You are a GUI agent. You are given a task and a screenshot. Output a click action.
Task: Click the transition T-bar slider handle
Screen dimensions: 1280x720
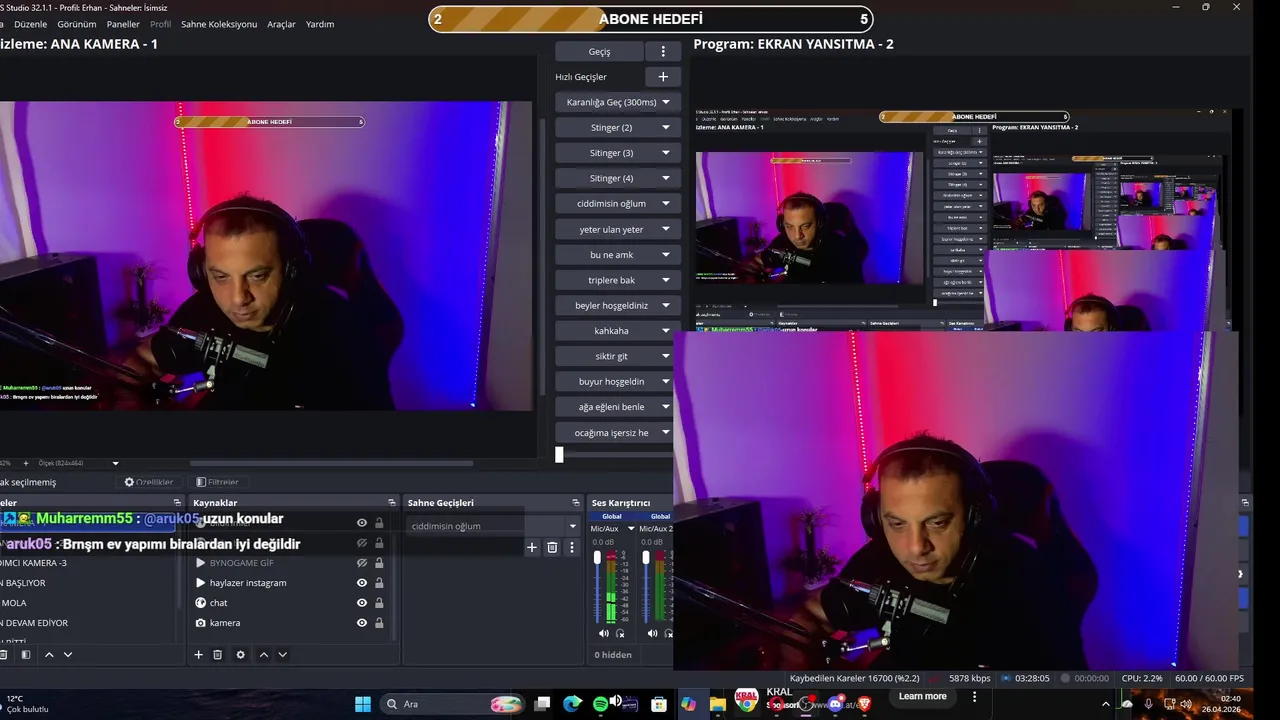pyautogui.click(x=559, y=455)
